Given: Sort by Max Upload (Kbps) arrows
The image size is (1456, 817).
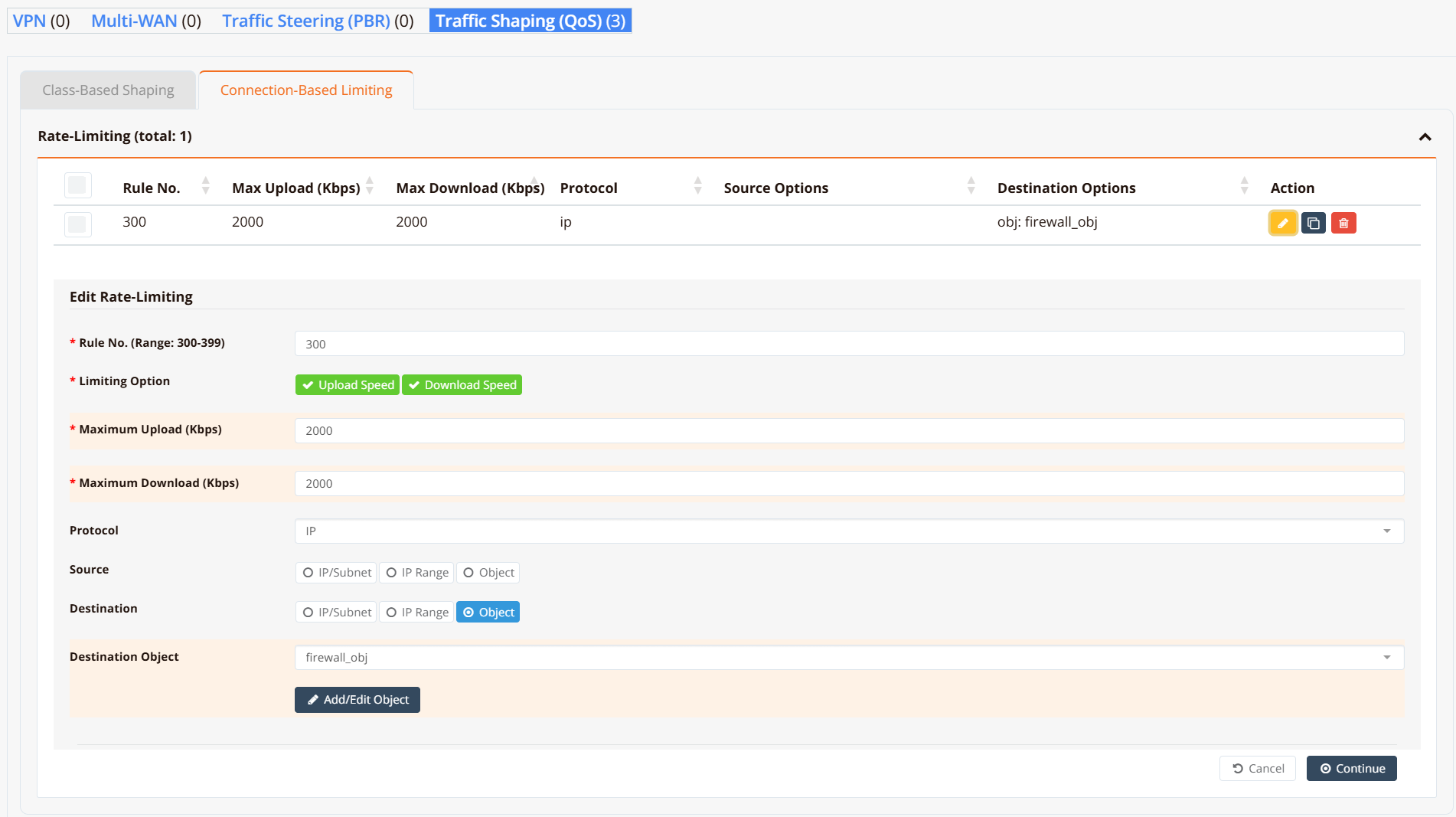Looking at the screenshot, I should pos(370,186).
